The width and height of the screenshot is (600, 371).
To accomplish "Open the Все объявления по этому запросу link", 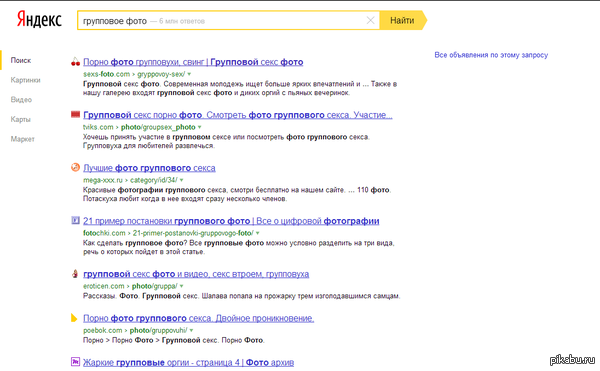I will (491, 55).
